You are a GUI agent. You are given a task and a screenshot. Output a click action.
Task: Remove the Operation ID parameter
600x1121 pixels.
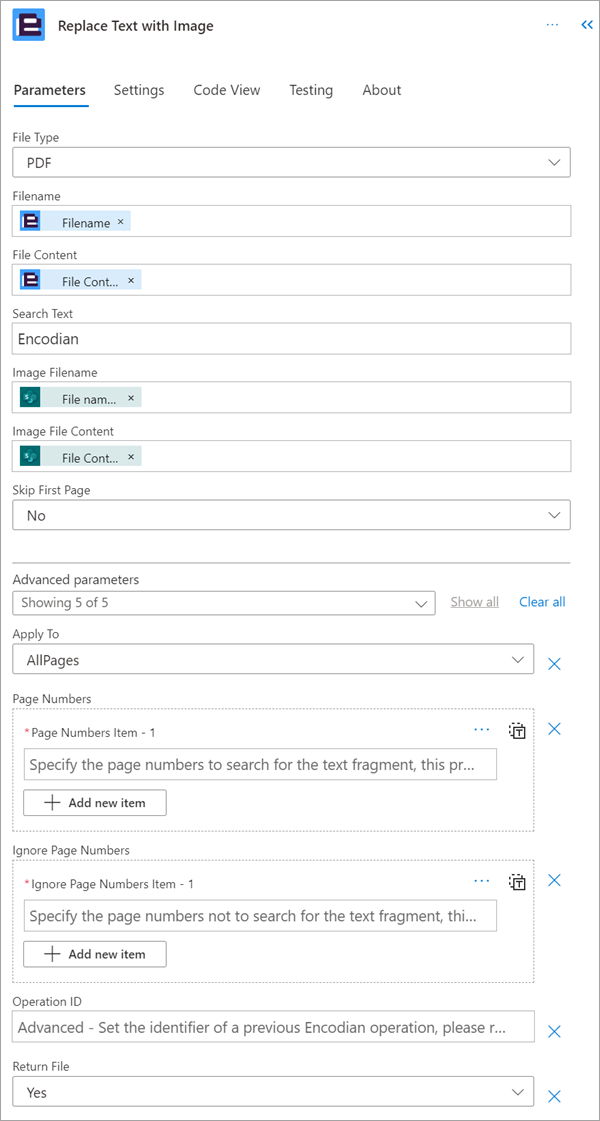click(x=554, y=1031)
